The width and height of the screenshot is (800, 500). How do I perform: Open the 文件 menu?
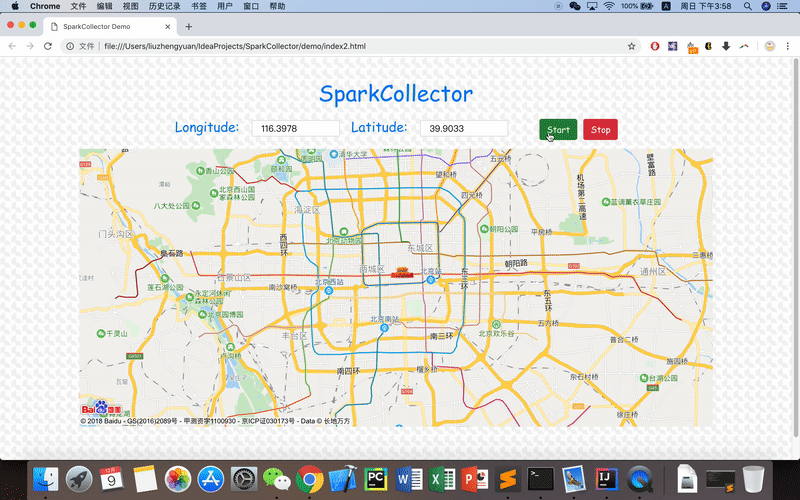click(78, 6)
